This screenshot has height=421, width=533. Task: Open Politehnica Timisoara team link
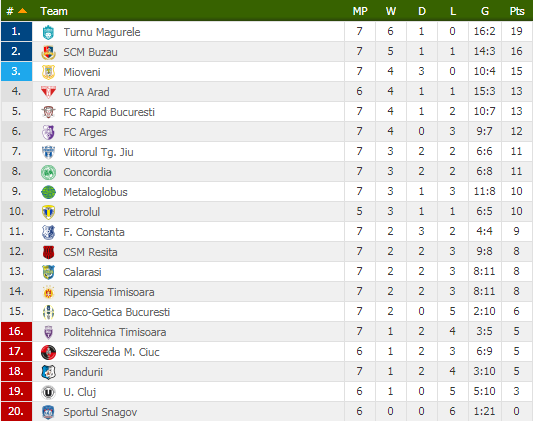[x=115, y=332]
